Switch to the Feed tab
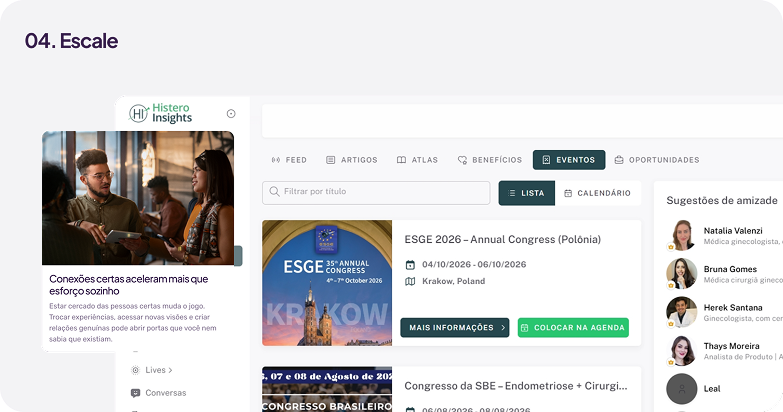783x412 pixels. click(x=289, y=160)
